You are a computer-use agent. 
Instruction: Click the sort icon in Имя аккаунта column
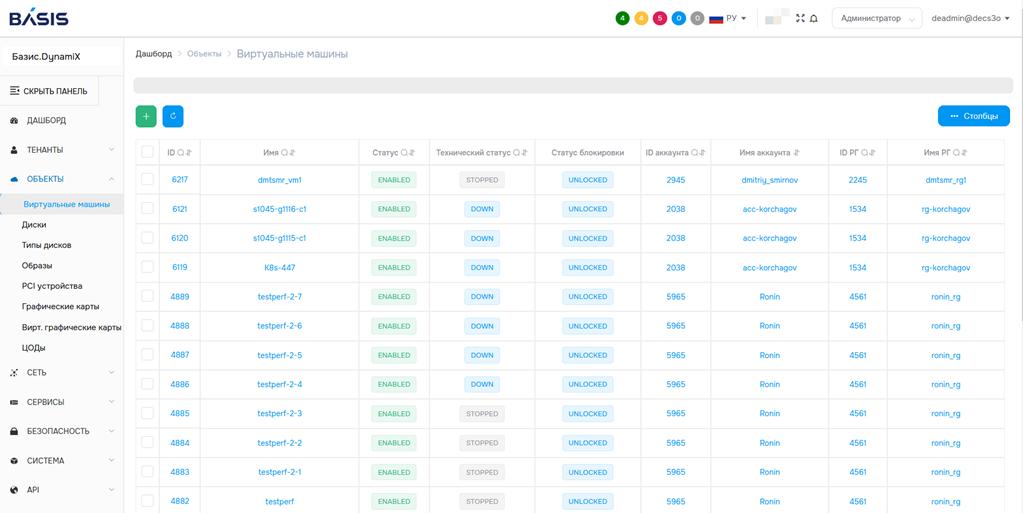797,153
